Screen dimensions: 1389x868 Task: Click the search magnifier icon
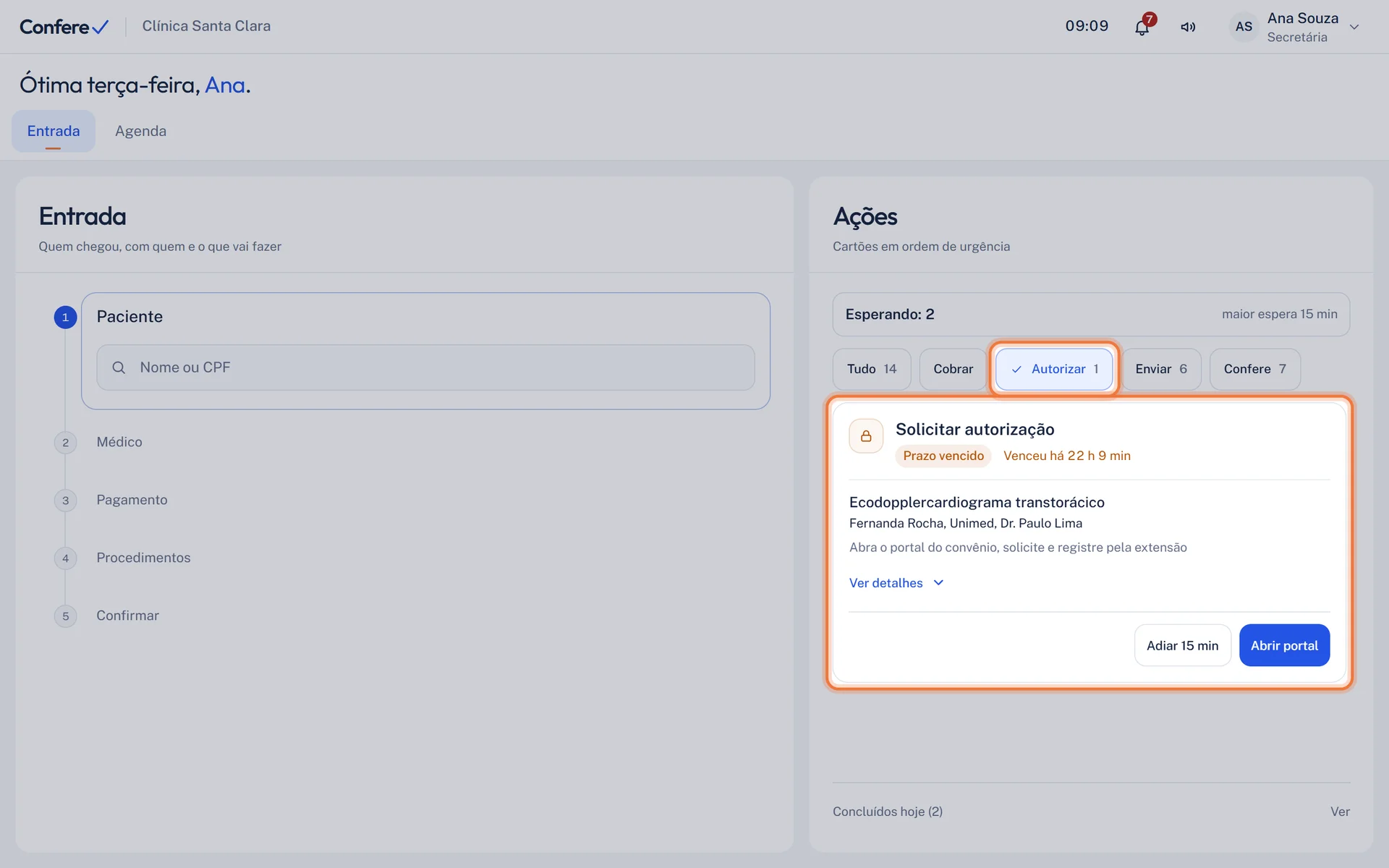(119, 367)
